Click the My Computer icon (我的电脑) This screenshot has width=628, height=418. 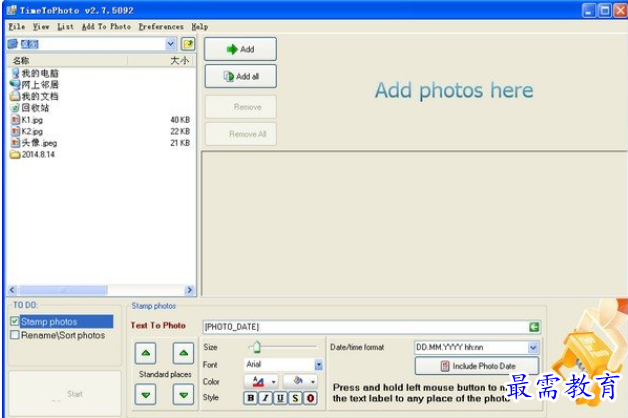(15, 73)
